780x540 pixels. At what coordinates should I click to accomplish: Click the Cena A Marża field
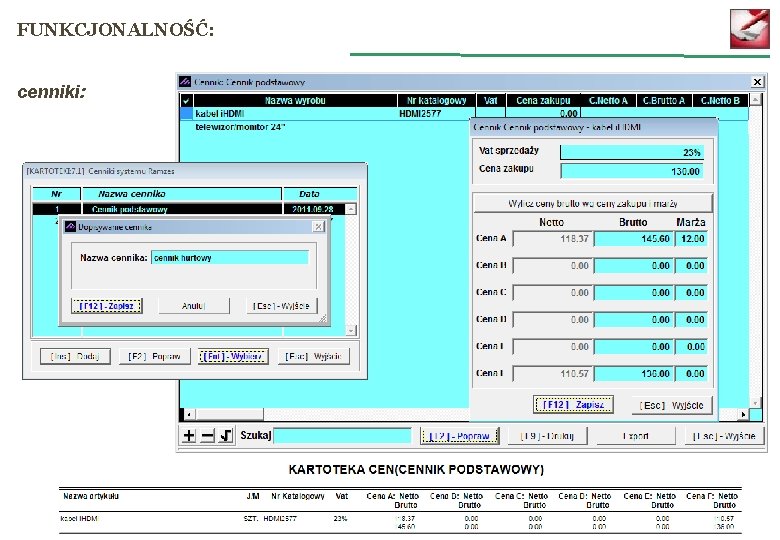click(x=690, y=239)
